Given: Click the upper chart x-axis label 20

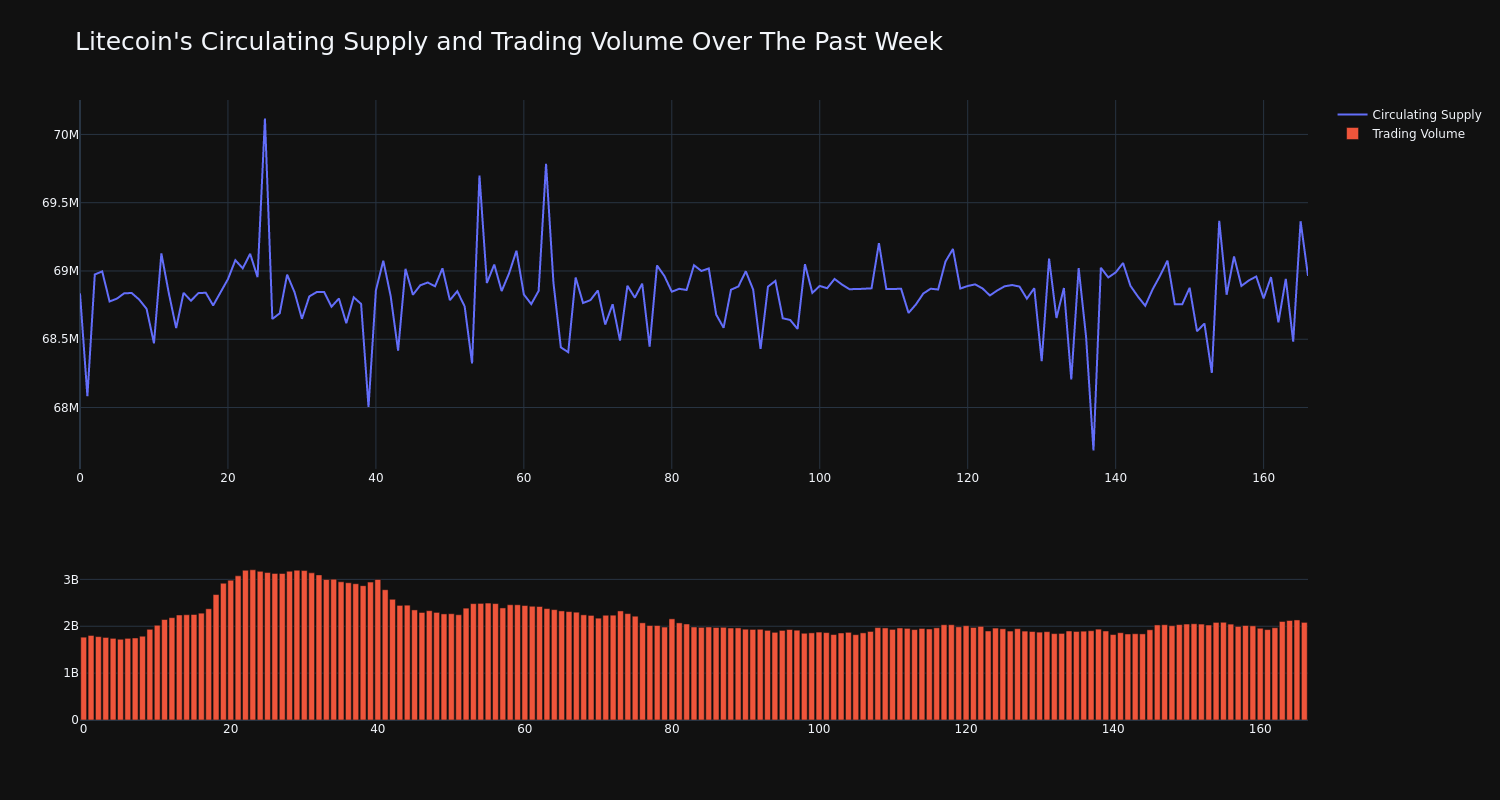Looking at the screenshot, I should [x=228, y=478].
